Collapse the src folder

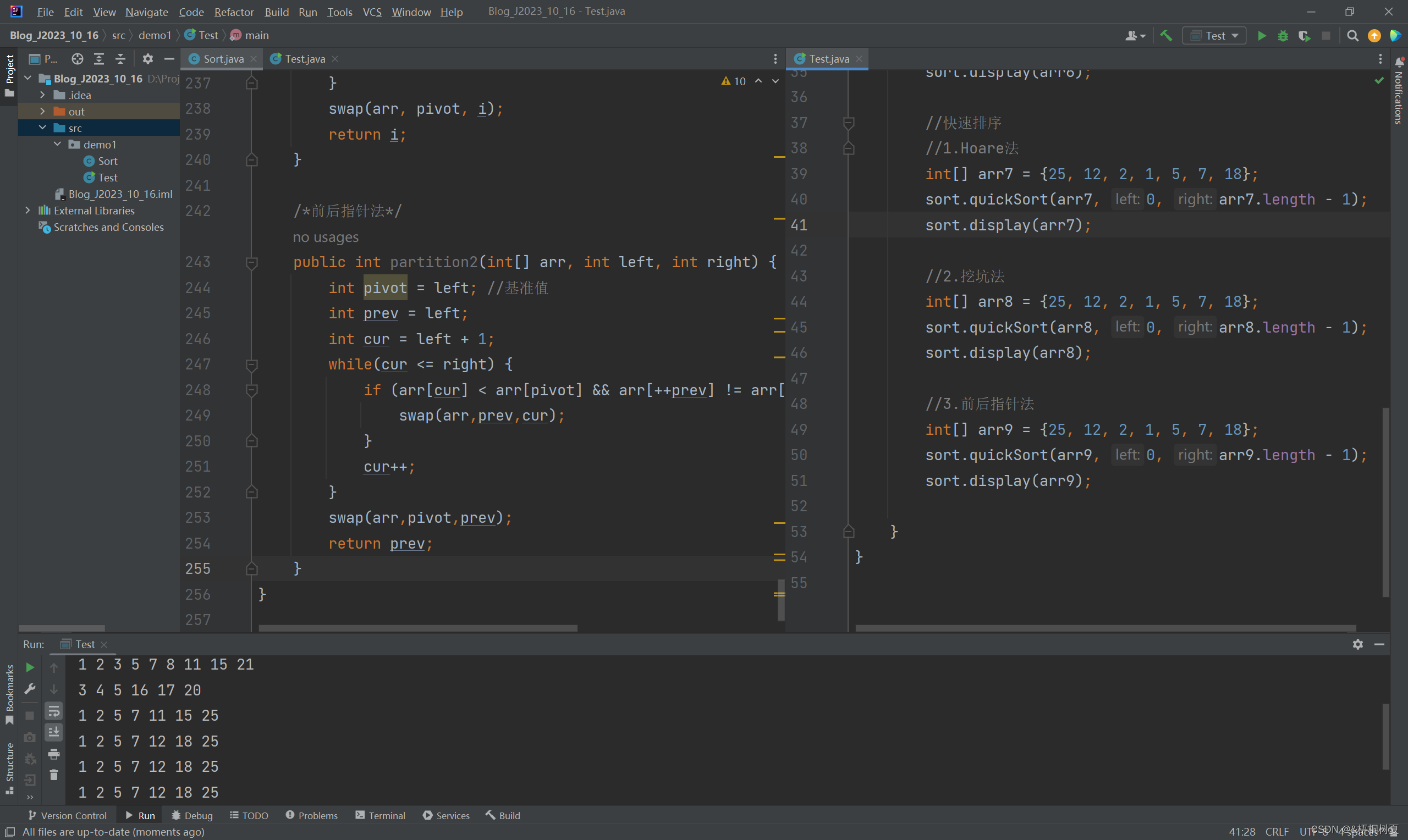tap(42, 128)
